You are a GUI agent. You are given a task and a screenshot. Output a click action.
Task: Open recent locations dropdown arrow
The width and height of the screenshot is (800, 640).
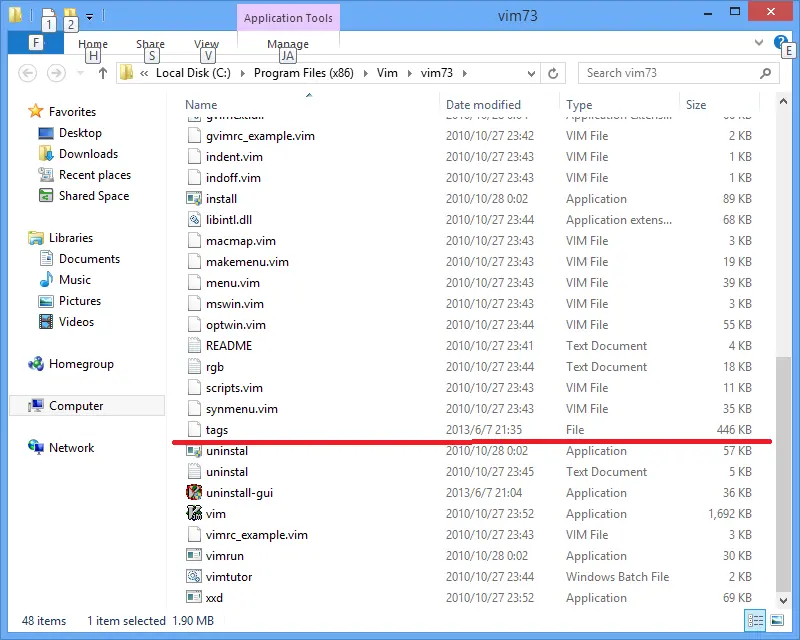(80, 73)
